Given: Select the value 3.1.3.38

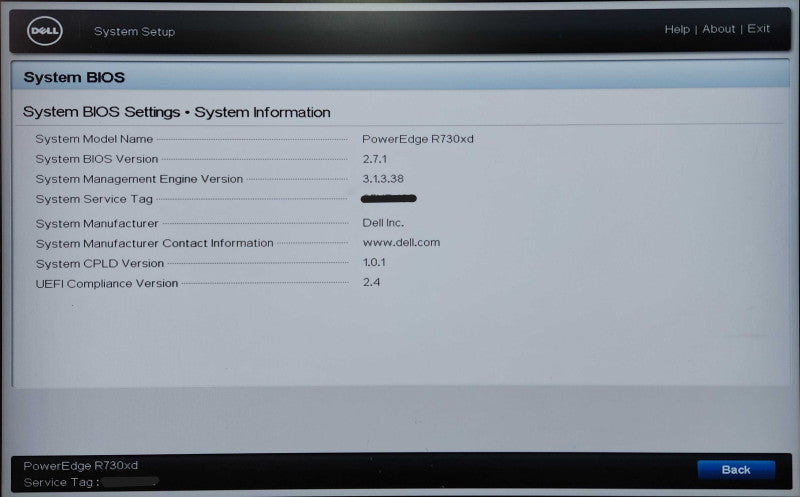Looking at the screenshot, I should [383, 179].
